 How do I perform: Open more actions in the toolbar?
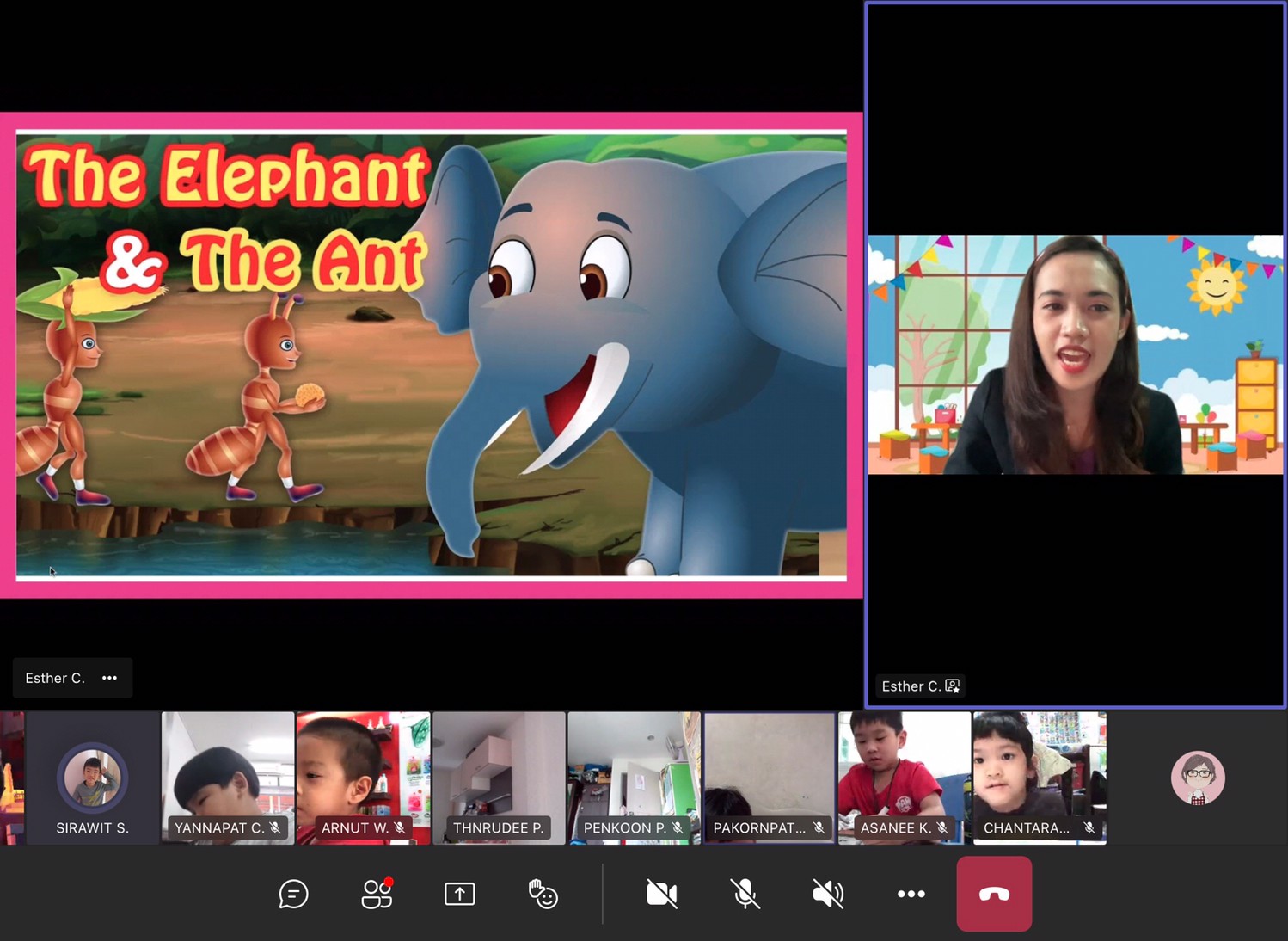tap(911, 895)
